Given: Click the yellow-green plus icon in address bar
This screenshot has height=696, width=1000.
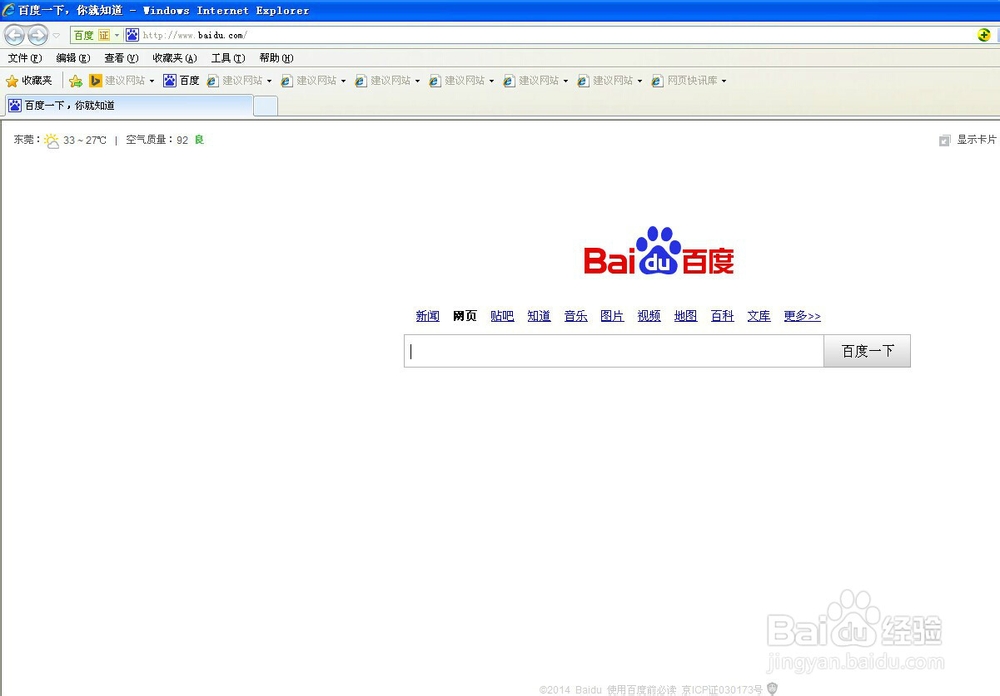Looking at the screenshot, I should pos(984,35).
